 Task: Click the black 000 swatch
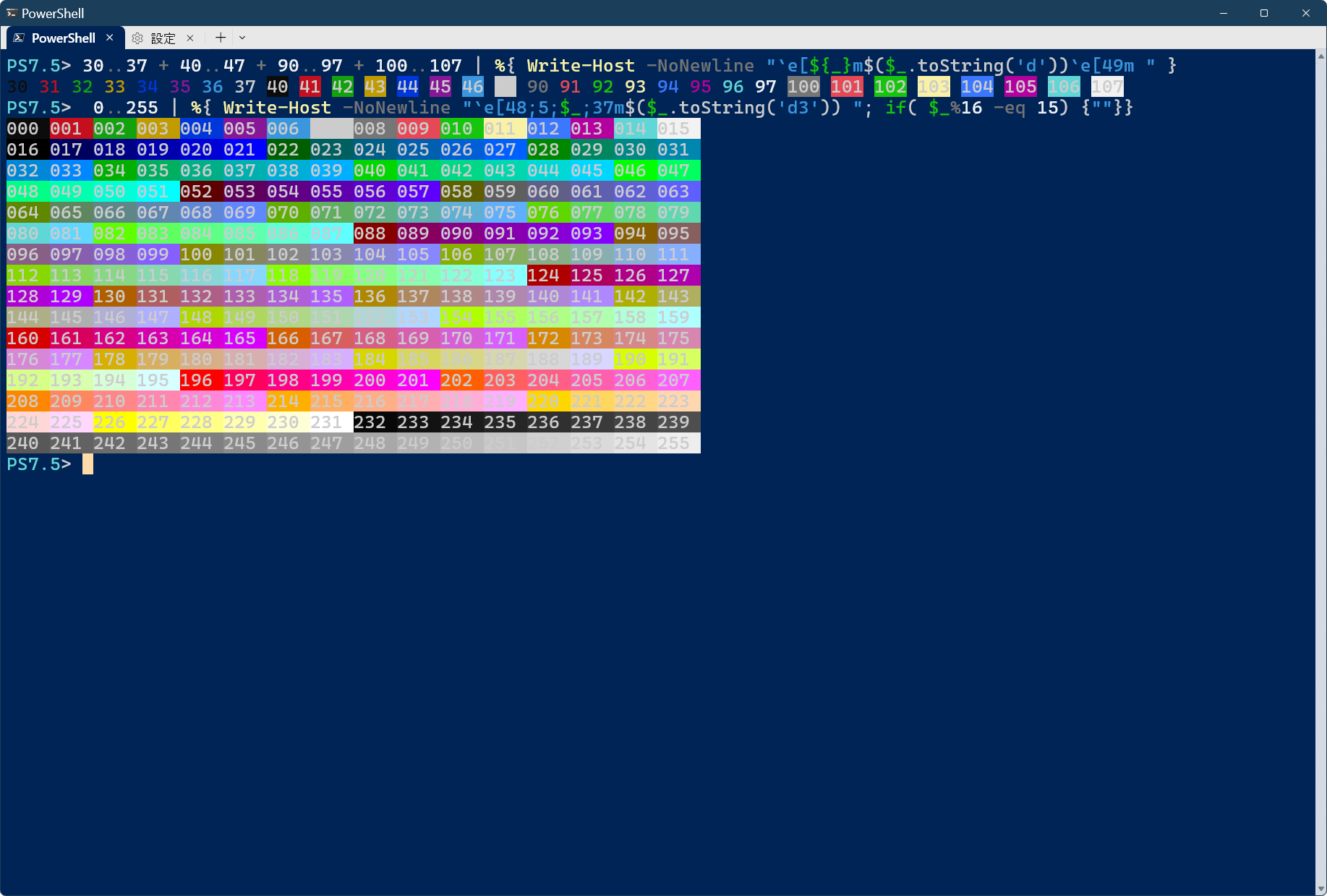[22, 128]
